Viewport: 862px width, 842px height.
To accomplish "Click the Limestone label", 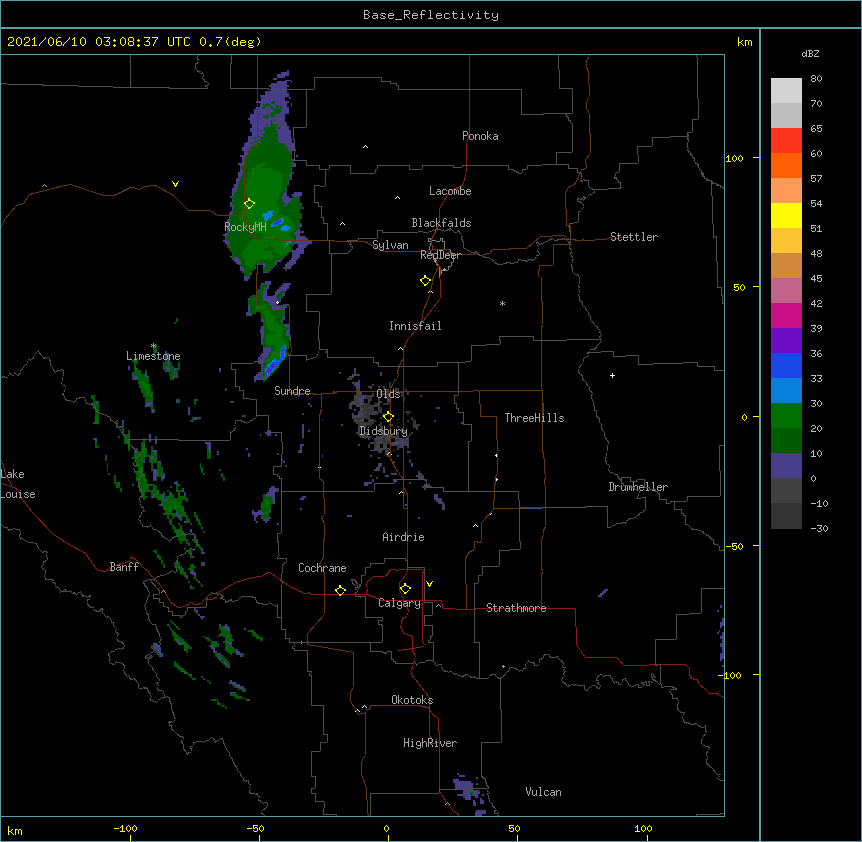I will [x=153, y=356].
